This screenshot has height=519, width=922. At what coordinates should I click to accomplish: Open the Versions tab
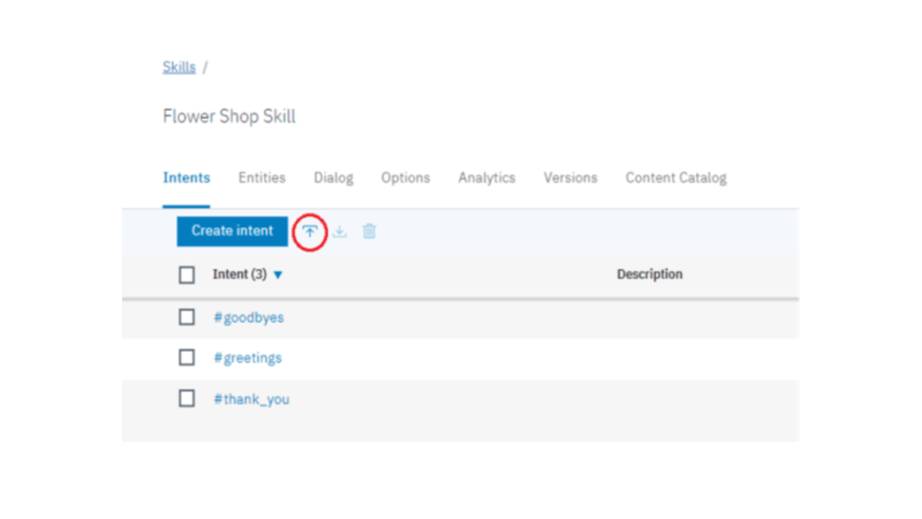point(570,178)
